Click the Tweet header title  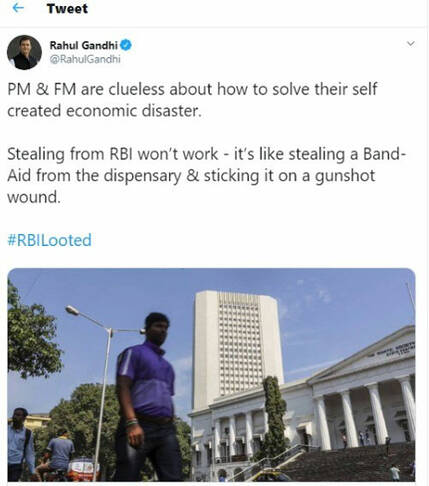coord(67,8)
